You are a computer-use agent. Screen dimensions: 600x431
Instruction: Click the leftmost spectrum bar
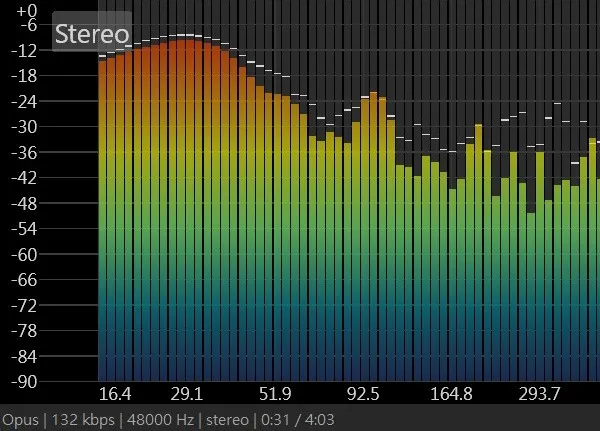click(x=102, y=220)
